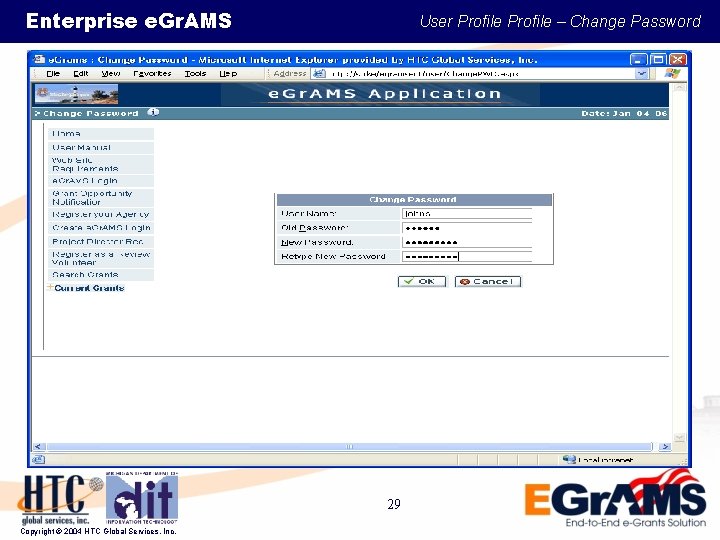The height and width of the screenshot is (540, 720).
Task: Confirm with the OK button
Action: [x=422, y=281]
